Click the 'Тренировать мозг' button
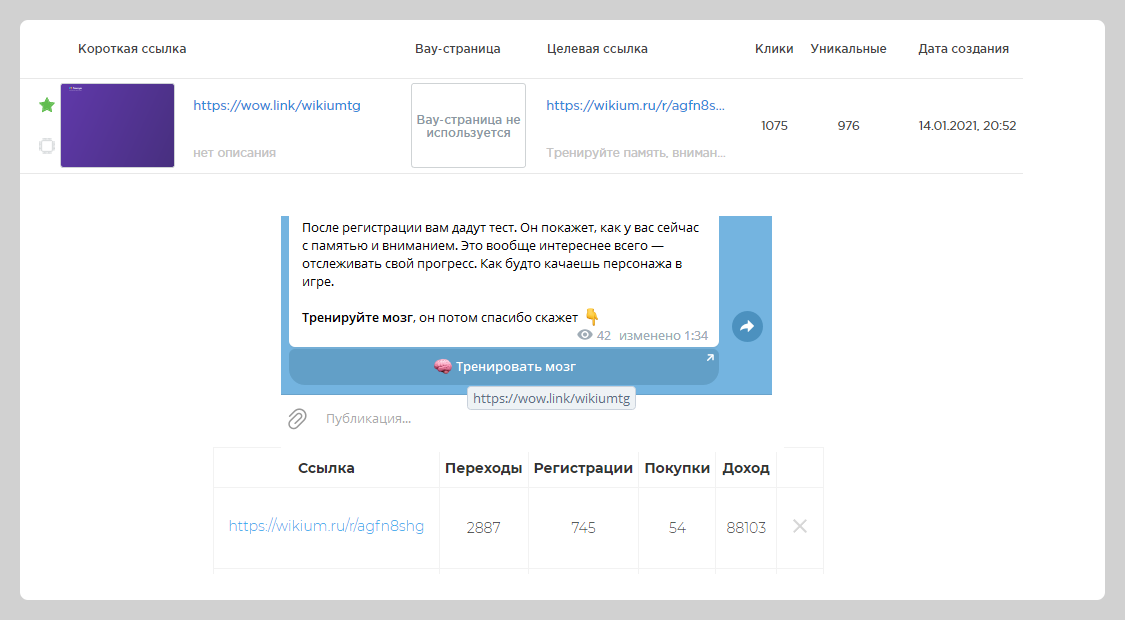This screenshot has height=620, width=1125. [504, 367]
